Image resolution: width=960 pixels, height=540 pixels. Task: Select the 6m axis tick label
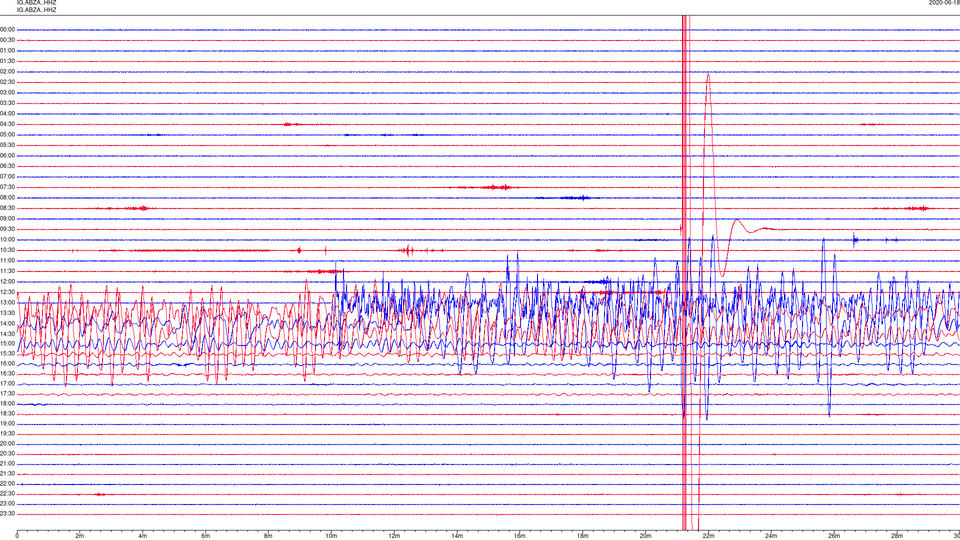tap(206, 536)
